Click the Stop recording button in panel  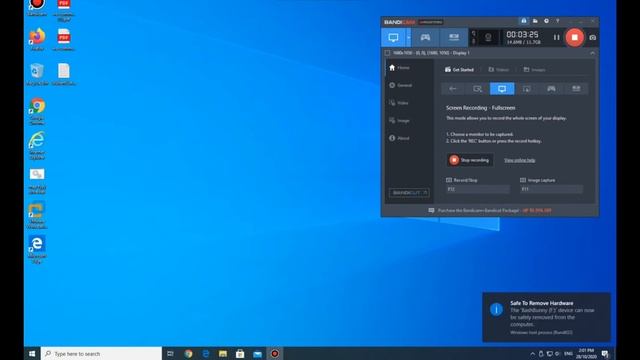[469, 160]
